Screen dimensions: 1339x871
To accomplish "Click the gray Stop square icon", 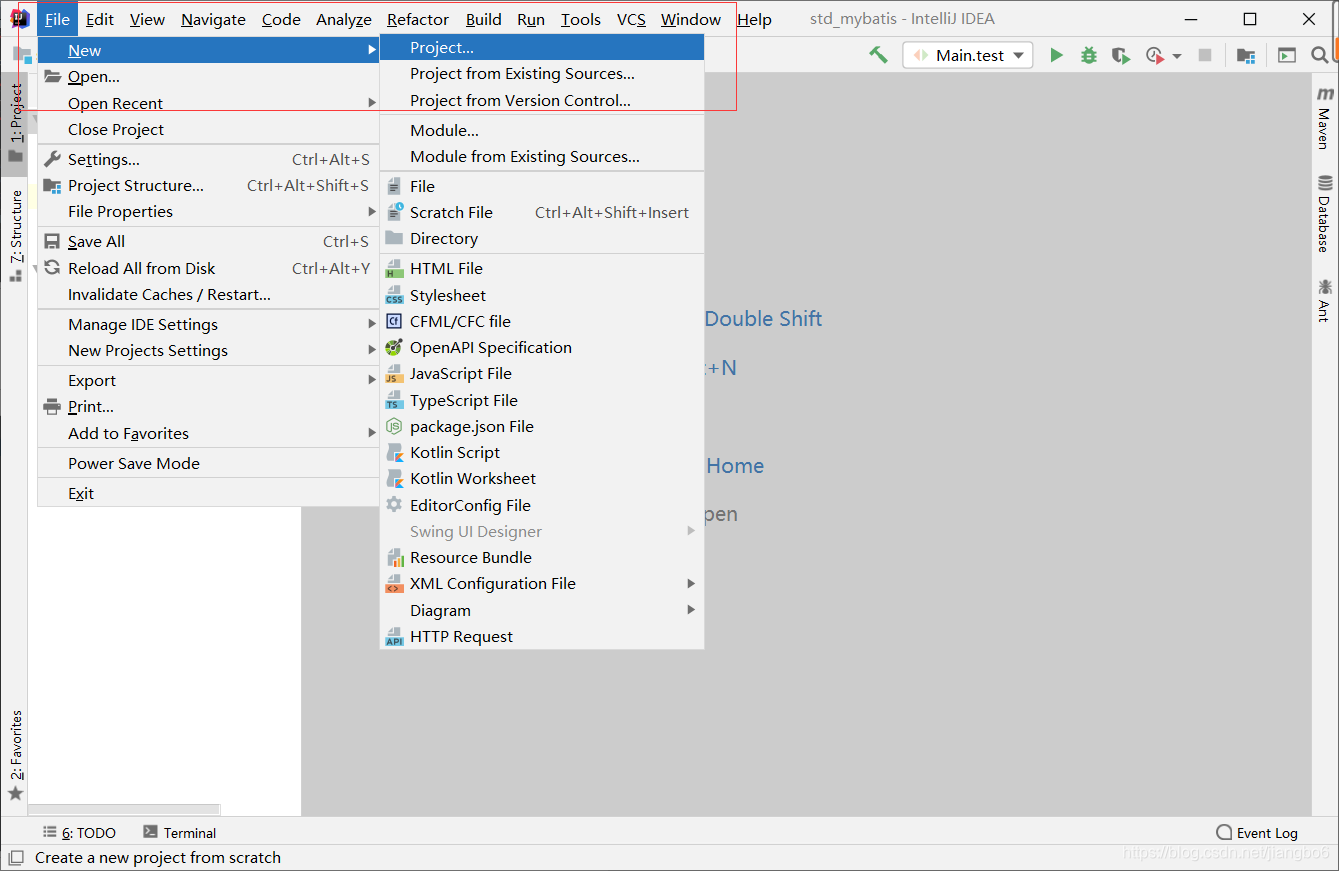I will 1205,56.
